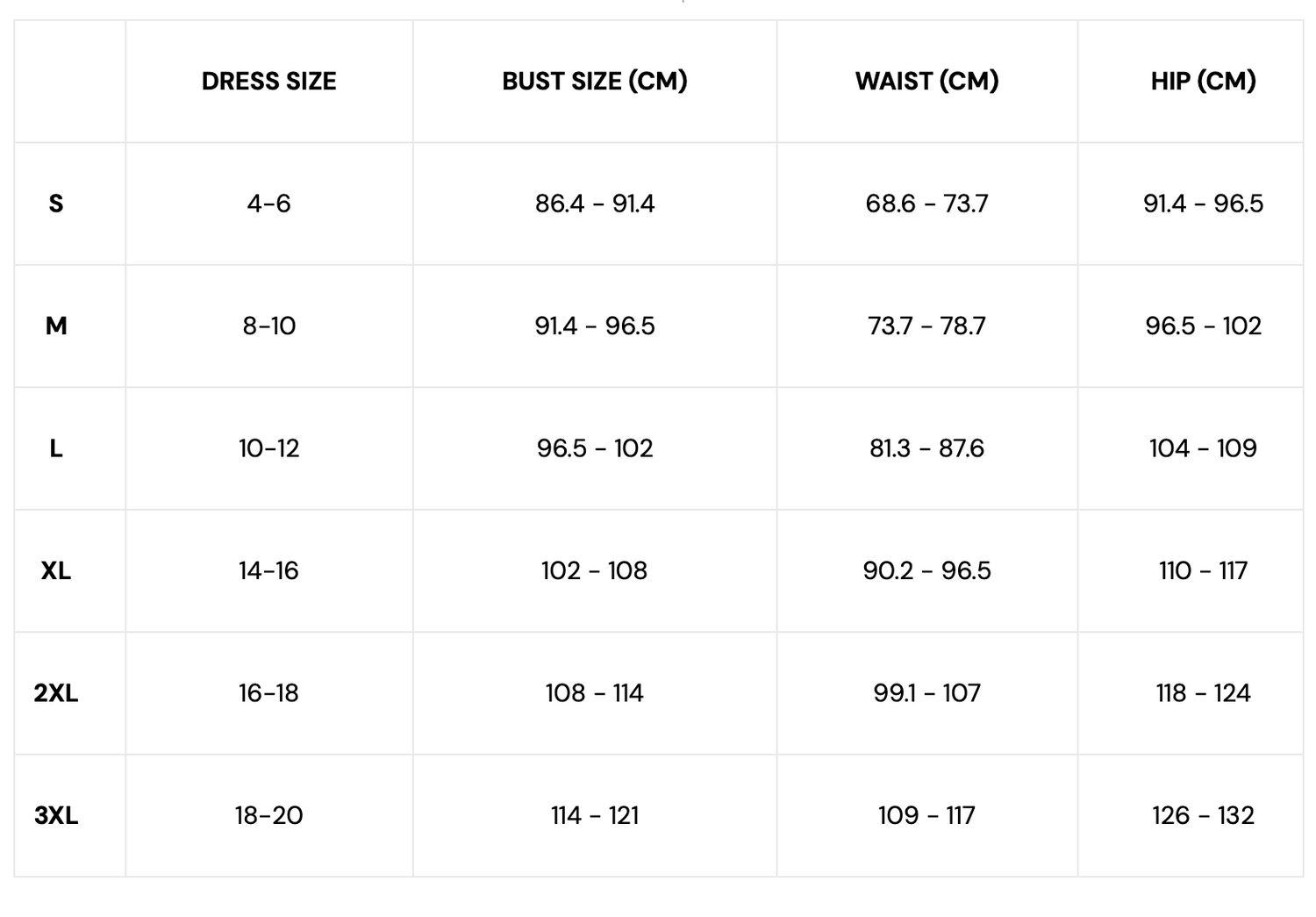
Task: Click bust value 96.5 - 102
Action: tap(594, 448)
